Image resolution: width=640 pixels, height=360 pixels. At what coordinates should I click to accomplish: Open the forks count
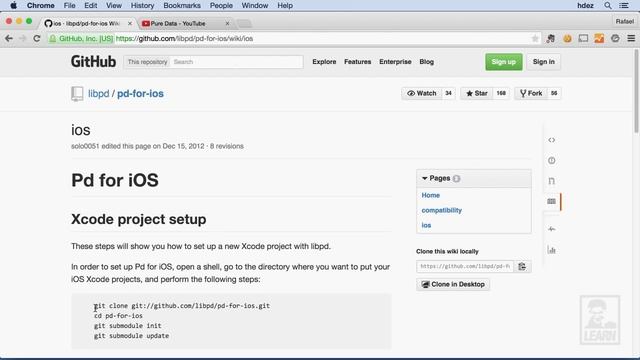coord(554,93)
